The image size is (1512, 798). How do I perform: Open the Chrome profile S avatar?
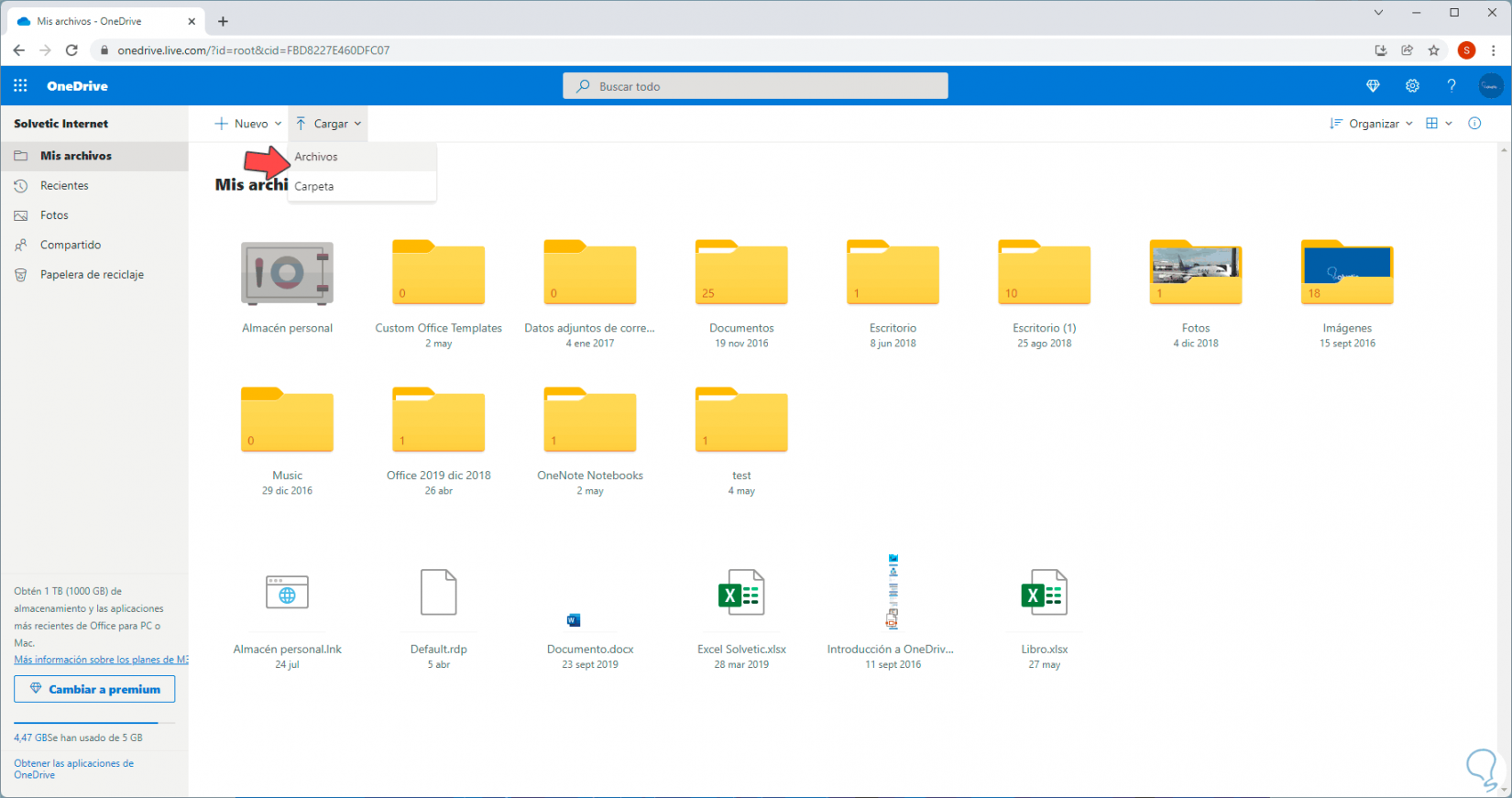(x=1467, y=50)
